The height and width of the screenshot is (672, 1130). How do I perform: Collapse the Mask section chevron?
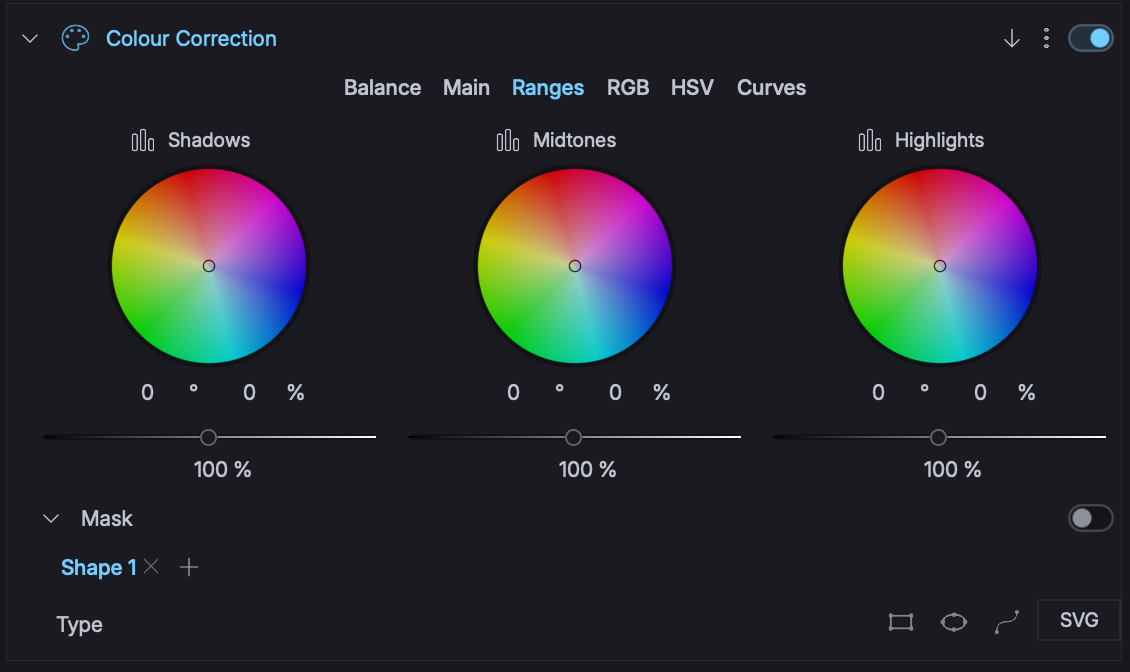pyautogui.click(x=51, y=518)
